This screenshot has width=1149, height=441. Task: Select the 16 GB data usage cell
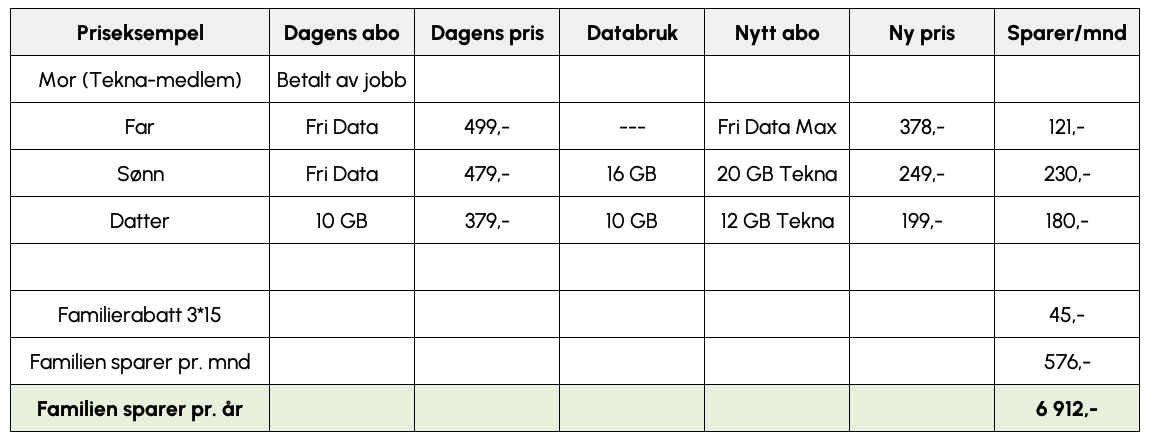pos(632,174)
